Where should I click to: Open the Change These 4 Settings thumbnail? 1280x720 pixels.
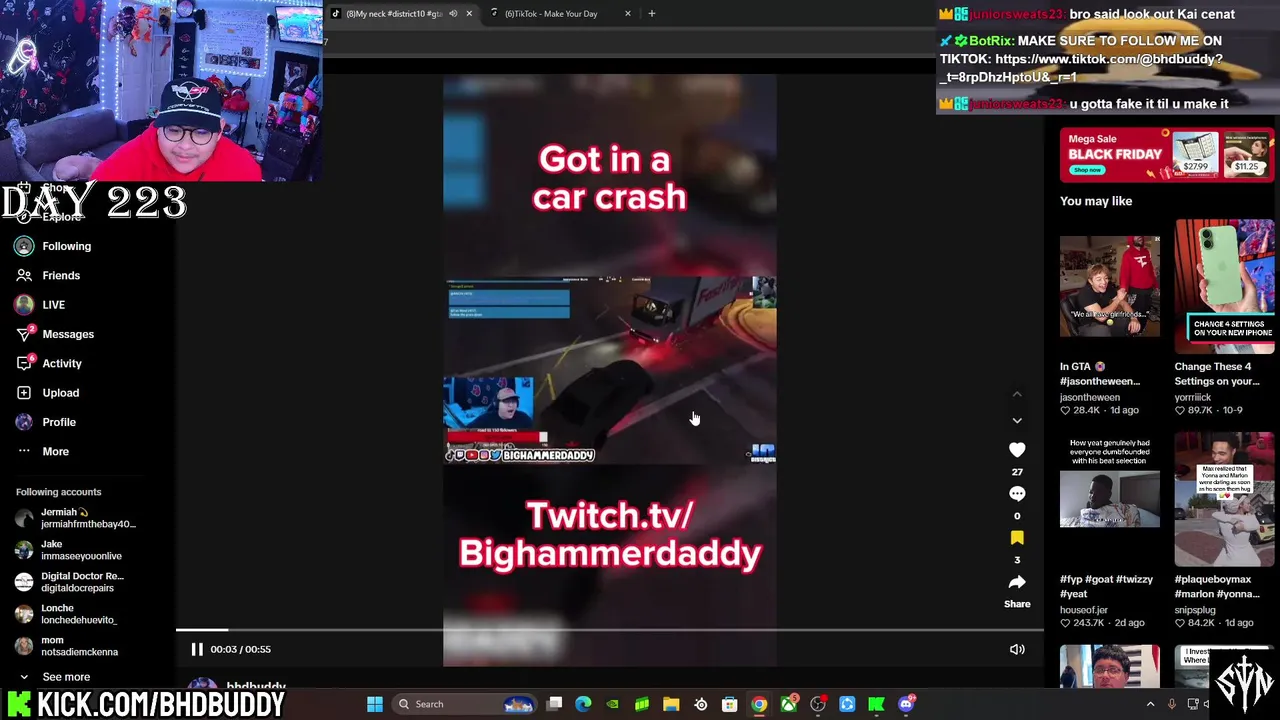(x=1224, y=286)
